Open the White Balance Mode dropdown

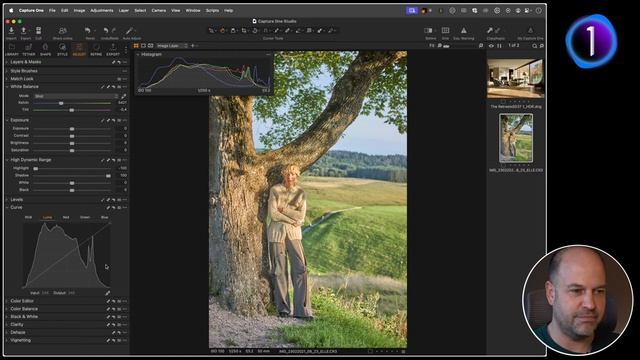tap(76, 96)
